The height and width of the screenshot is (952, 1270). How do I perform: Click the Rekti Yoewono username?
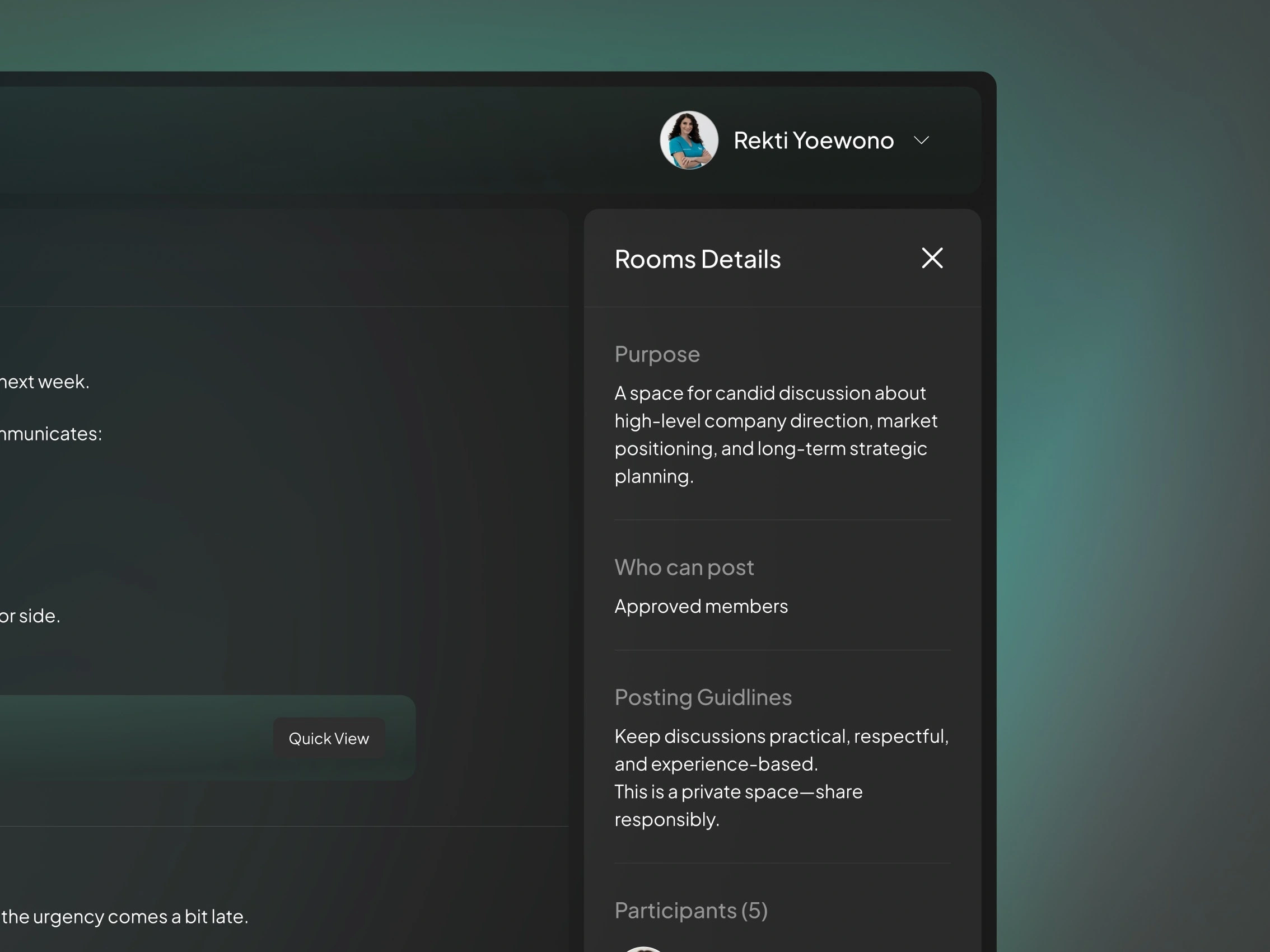(813, 140)
